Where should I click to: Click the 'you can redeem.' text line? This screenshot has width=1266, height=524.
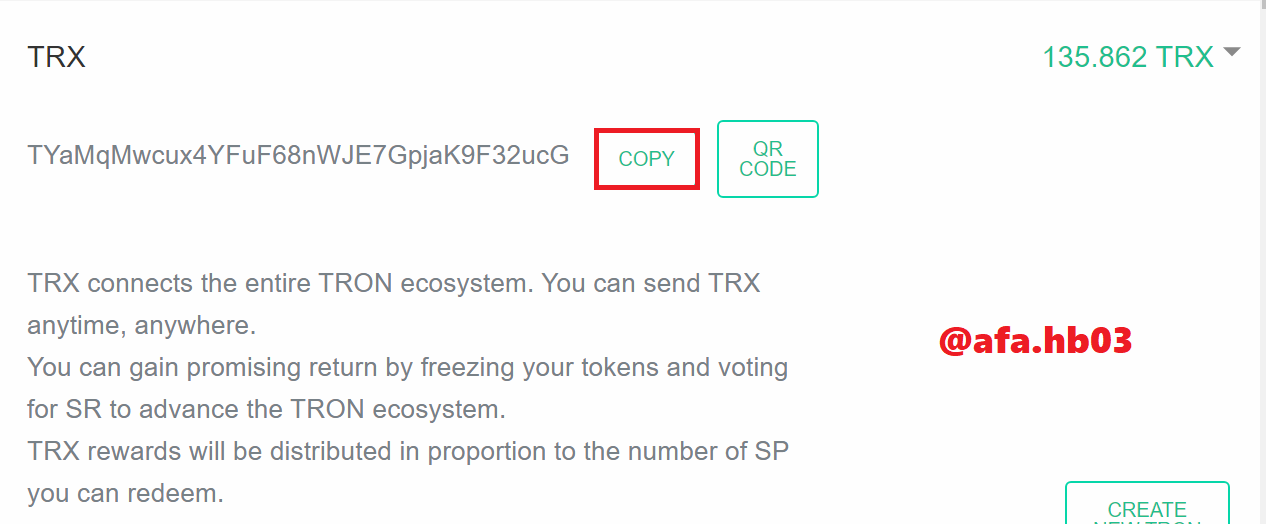[x=126, y=493]
